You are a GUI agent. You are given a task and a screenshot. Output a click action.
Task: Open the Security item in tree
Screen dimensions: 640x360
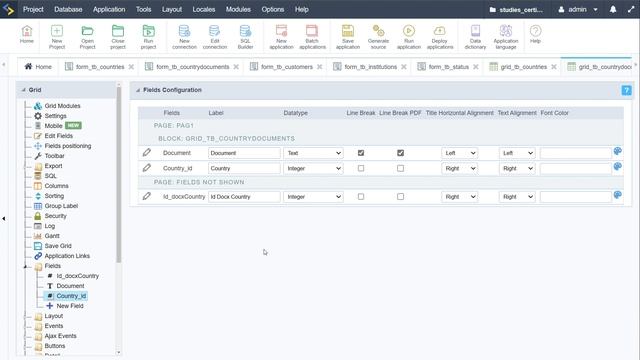point(55,216)
